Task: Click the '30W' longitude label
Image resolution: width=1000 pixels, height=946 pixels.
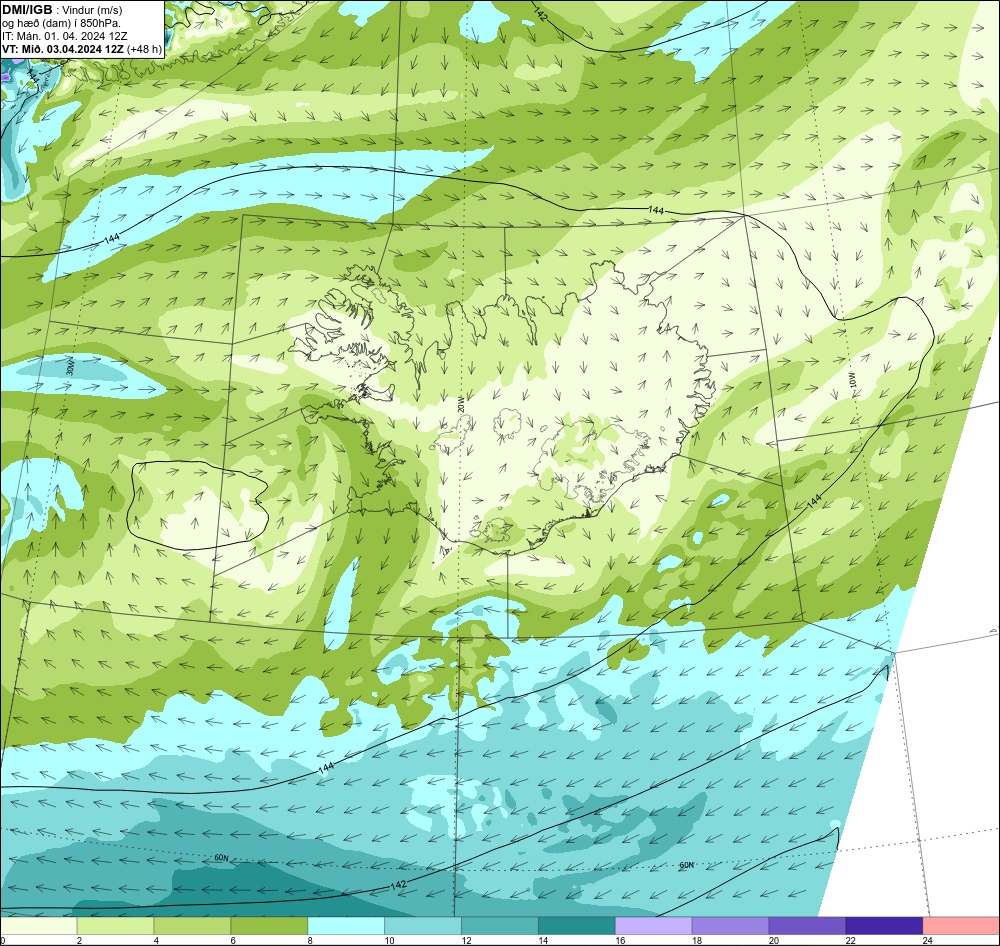Action: [x=70, y=367]
